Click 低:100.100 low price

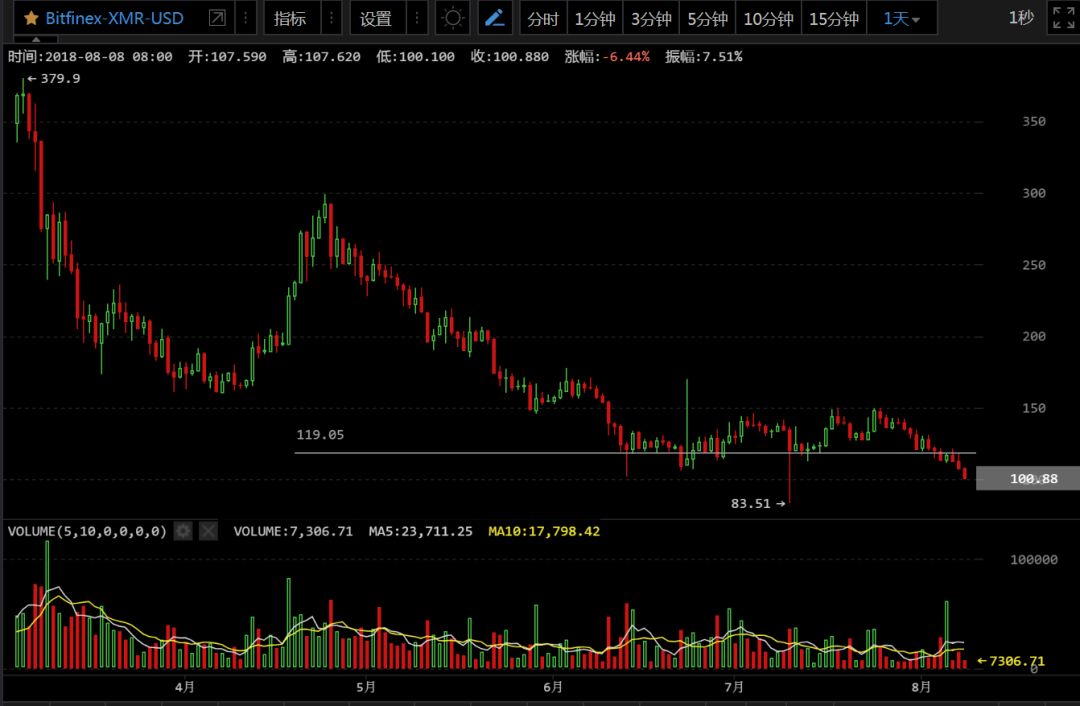415,56
